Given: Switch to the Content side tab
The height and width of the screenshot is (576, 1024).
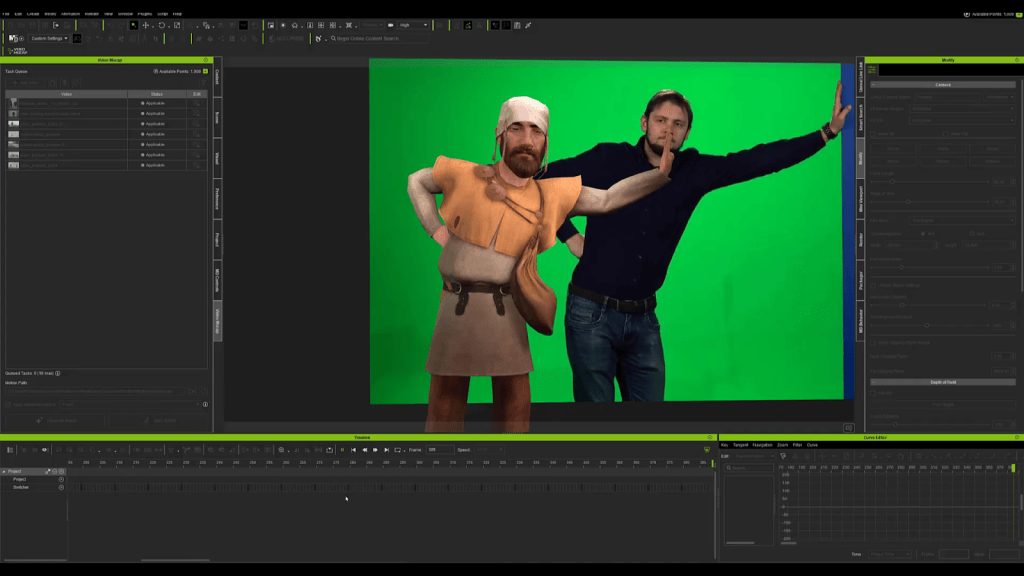Looking at the screenshot, I should tap(217, 77).
